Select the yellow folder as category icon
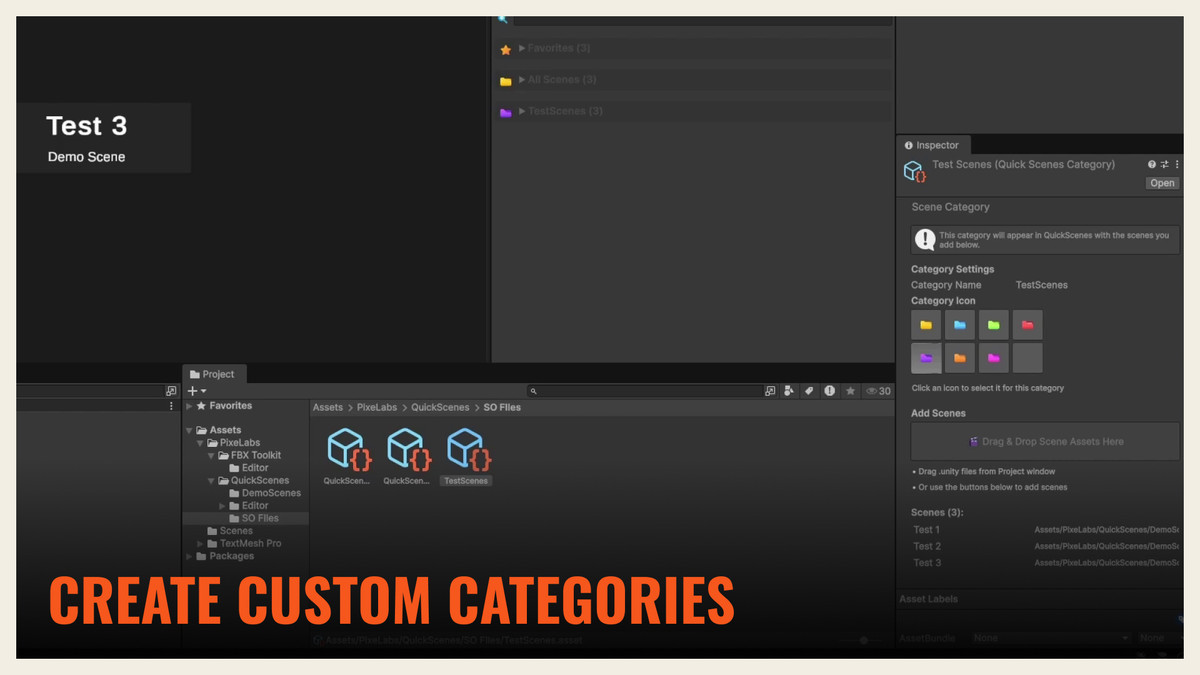Screen dimensions: 1200x675 [926, 324]
